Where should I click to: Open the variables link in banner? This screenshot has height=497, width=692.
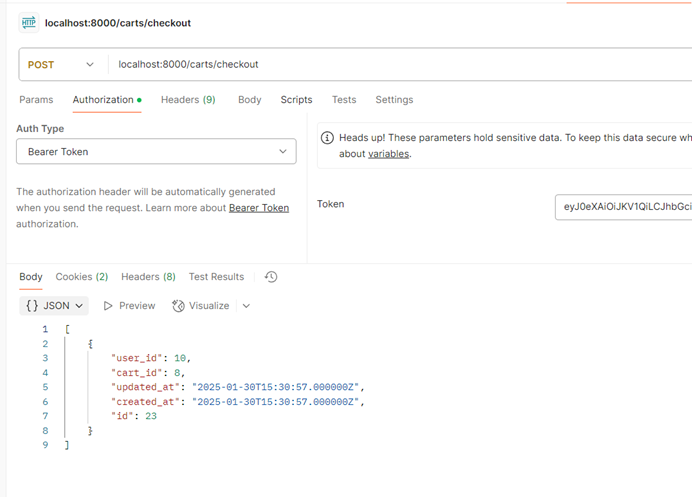point(388,154)
